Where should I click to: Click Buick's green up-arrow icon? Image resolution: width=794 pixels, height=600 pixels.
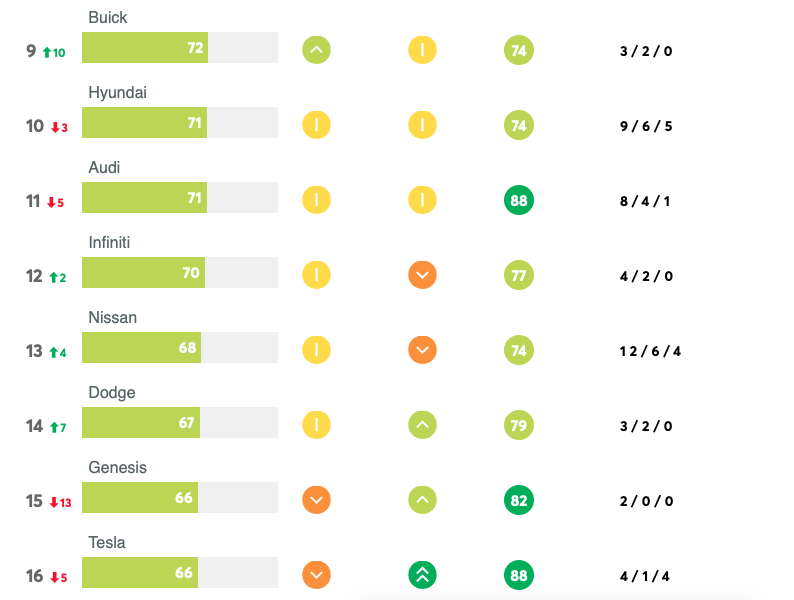click(x=316, y=50)
